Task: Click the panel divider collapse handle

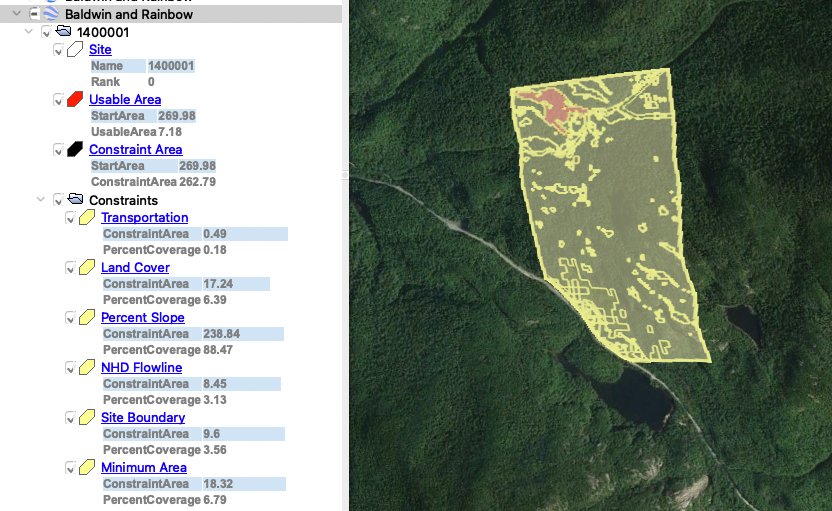Action: tap(345, 174)
